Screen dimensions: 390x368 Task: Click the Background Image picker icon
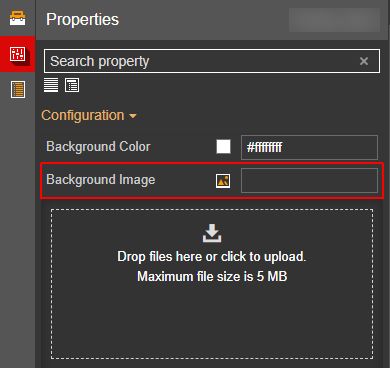tap(223, 181)
